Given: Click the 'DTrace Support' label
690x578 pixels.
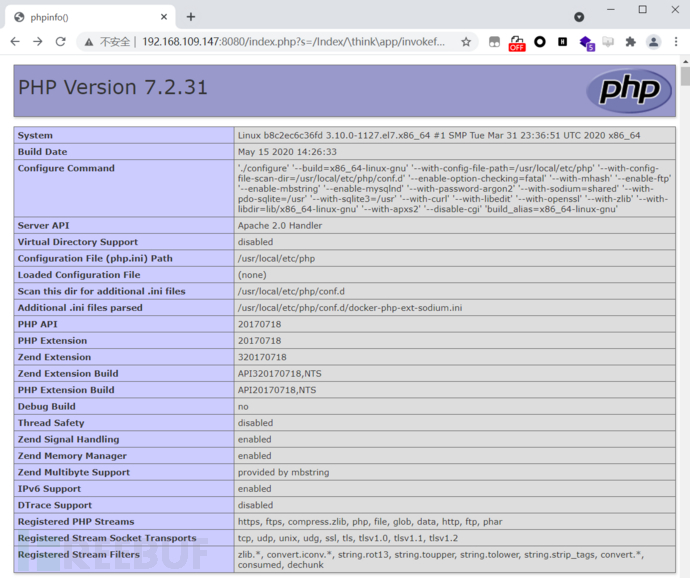Looking at the screenshot, I should point(55,505).
